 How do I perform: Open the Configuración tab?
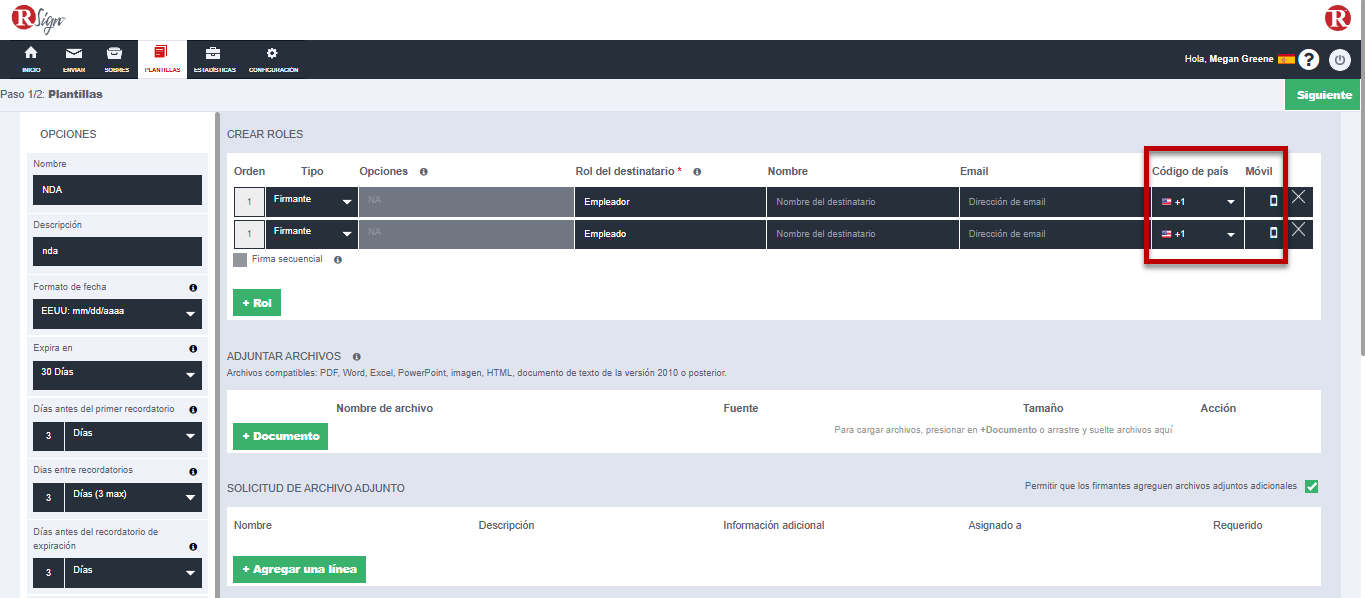(x=273, y=59)
